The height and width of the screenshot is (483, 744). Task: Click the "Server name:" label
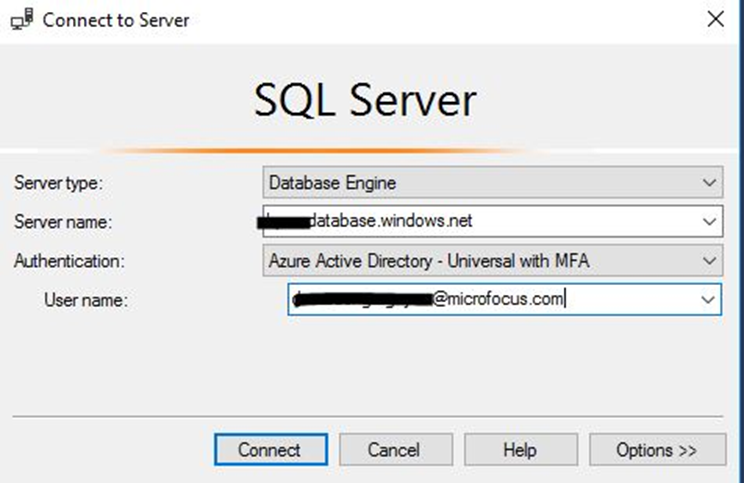(x=62, y=221)
